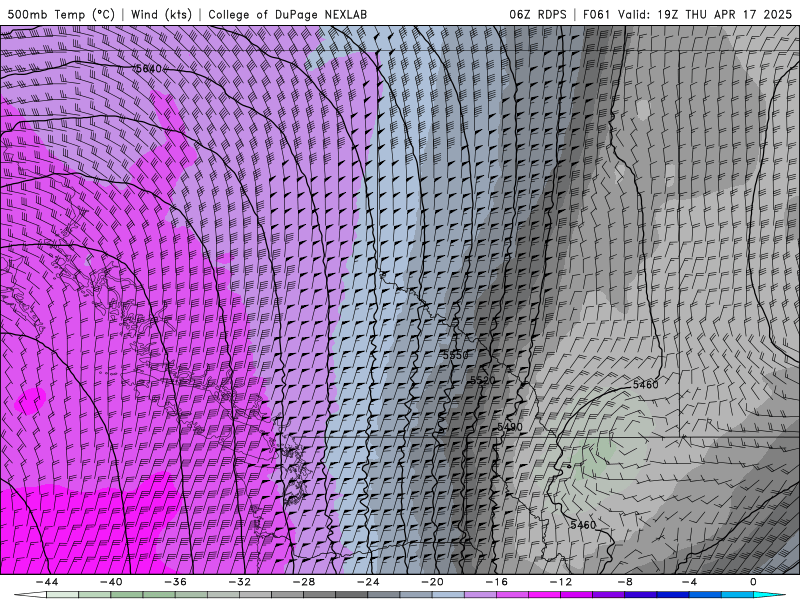The image size is (800, 600).
Task: Click the 5640 height contour label
Action: point(148,69)
